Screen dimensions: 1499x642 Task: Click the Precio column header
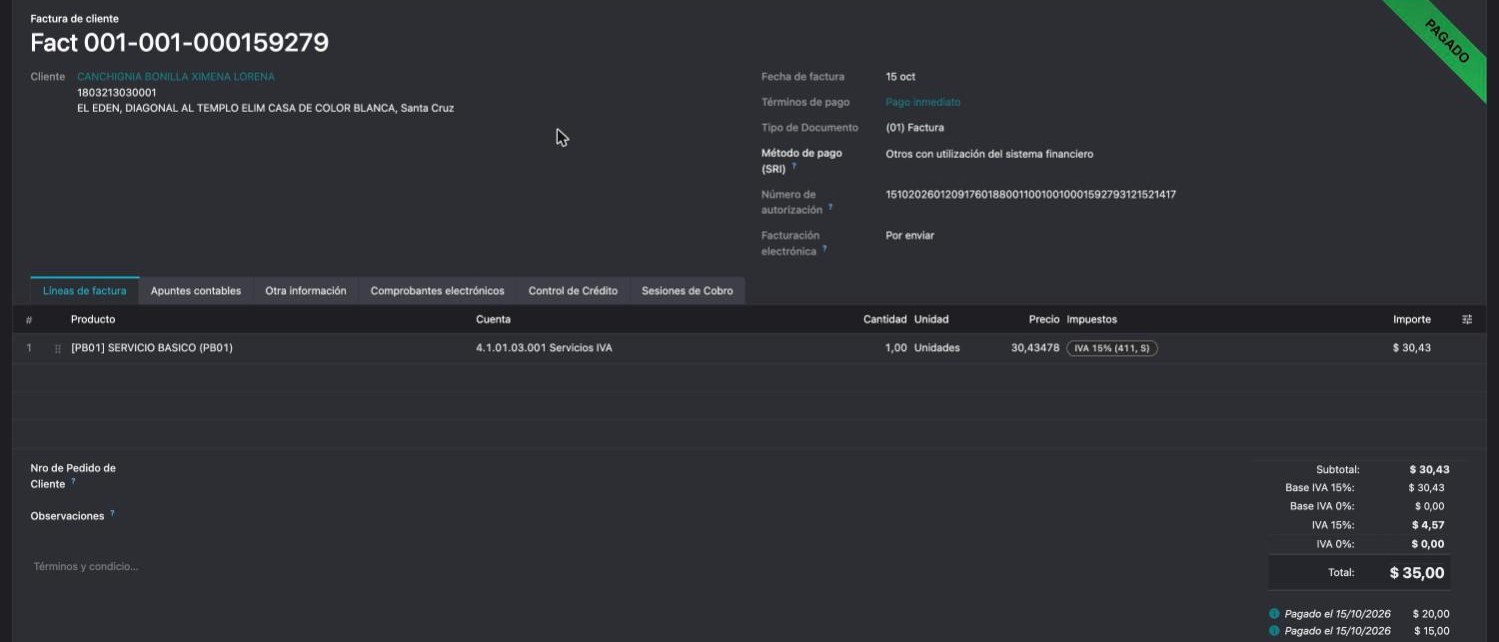pyautogui.click(x=1044, y=319)
